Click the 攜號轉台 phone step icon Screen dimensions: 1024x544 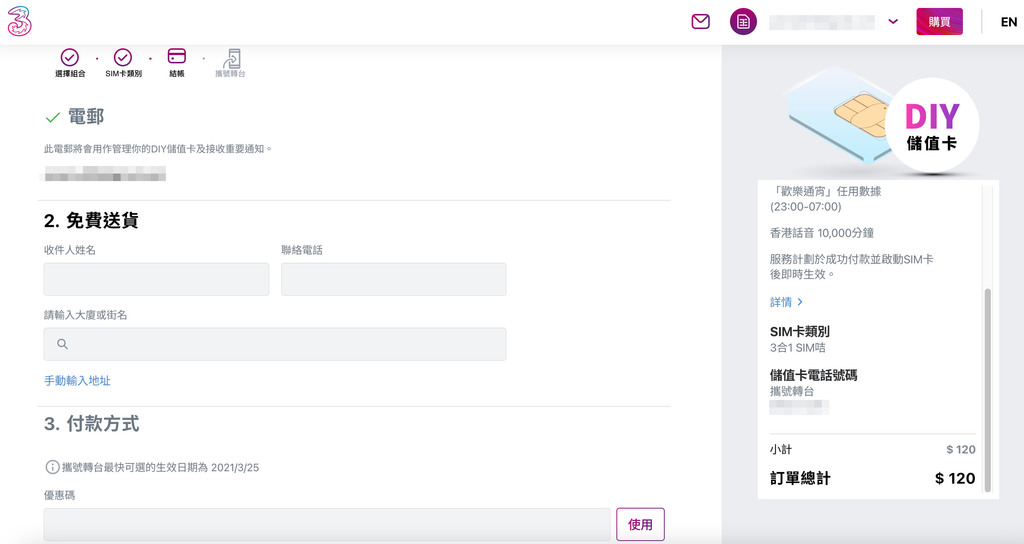click(x=231, y=58)
